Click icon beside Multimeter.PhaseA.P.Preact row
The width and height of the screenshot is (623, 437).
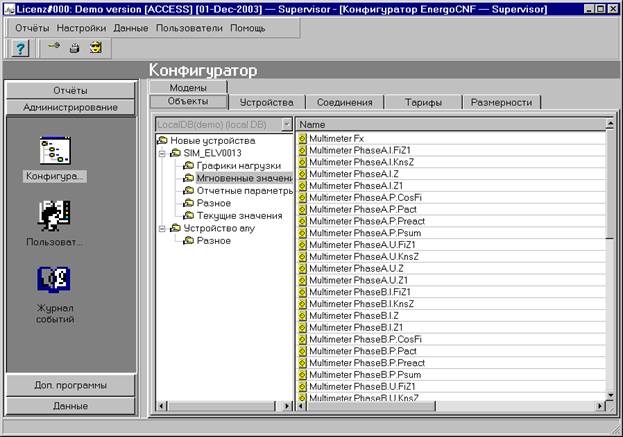(302, 221)
